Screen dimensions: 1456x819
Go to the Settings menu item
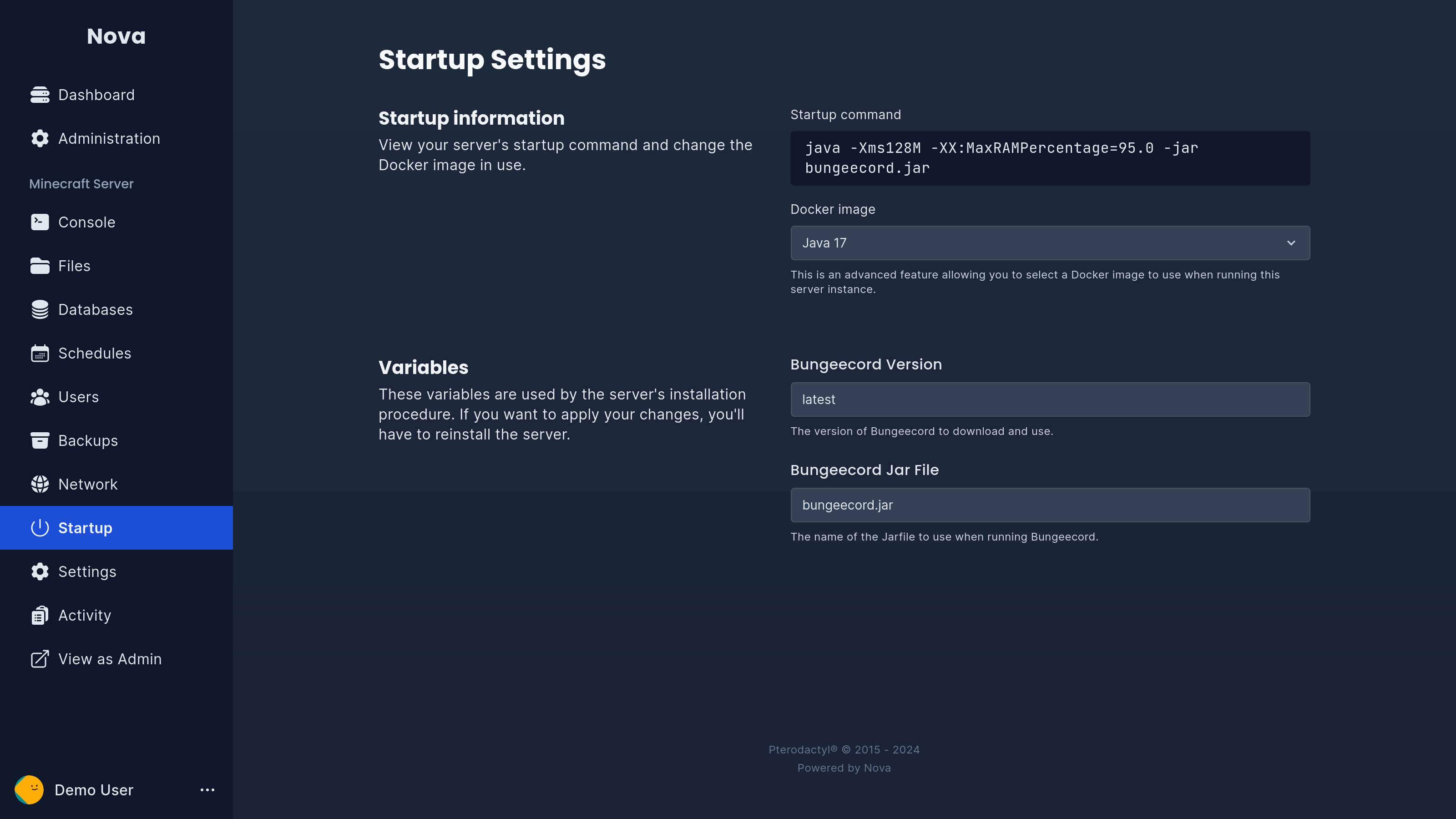(116, 571)
